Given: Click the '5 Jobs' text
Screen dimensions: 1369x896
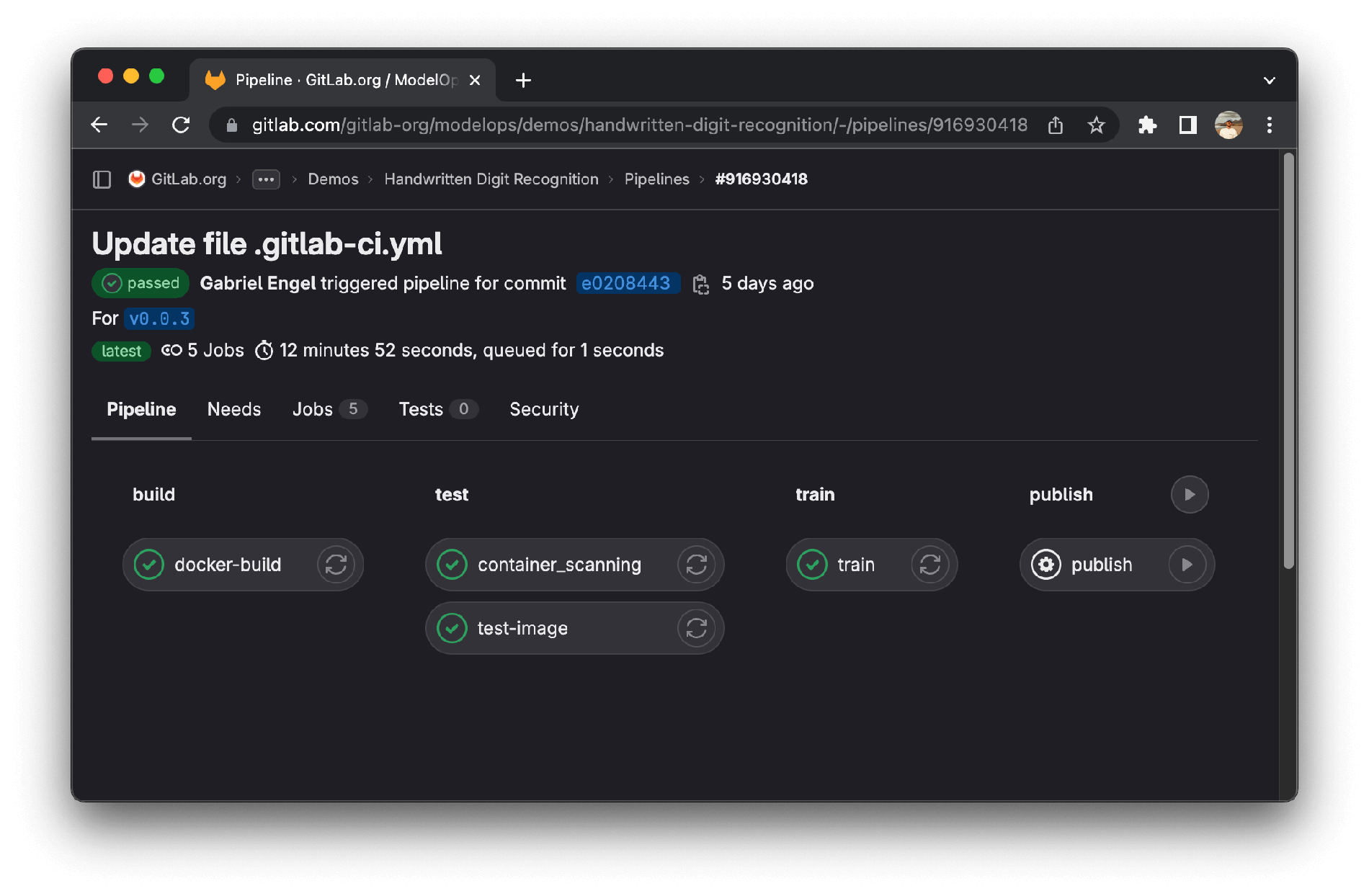Looking at the screenshot, I should 215,351.
